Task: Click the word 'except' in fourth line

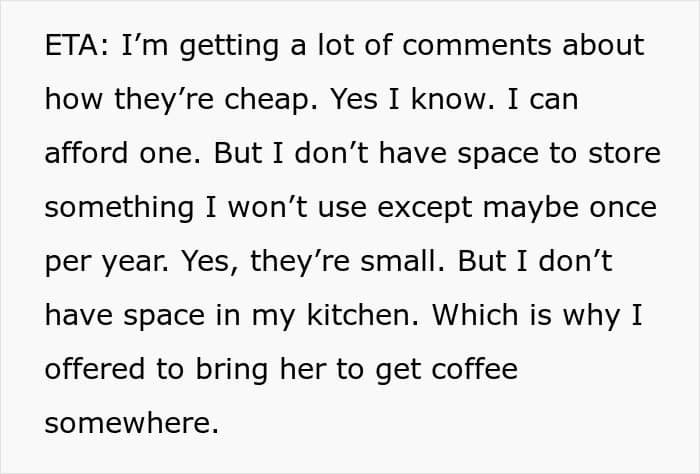Action: pos(425,209)
